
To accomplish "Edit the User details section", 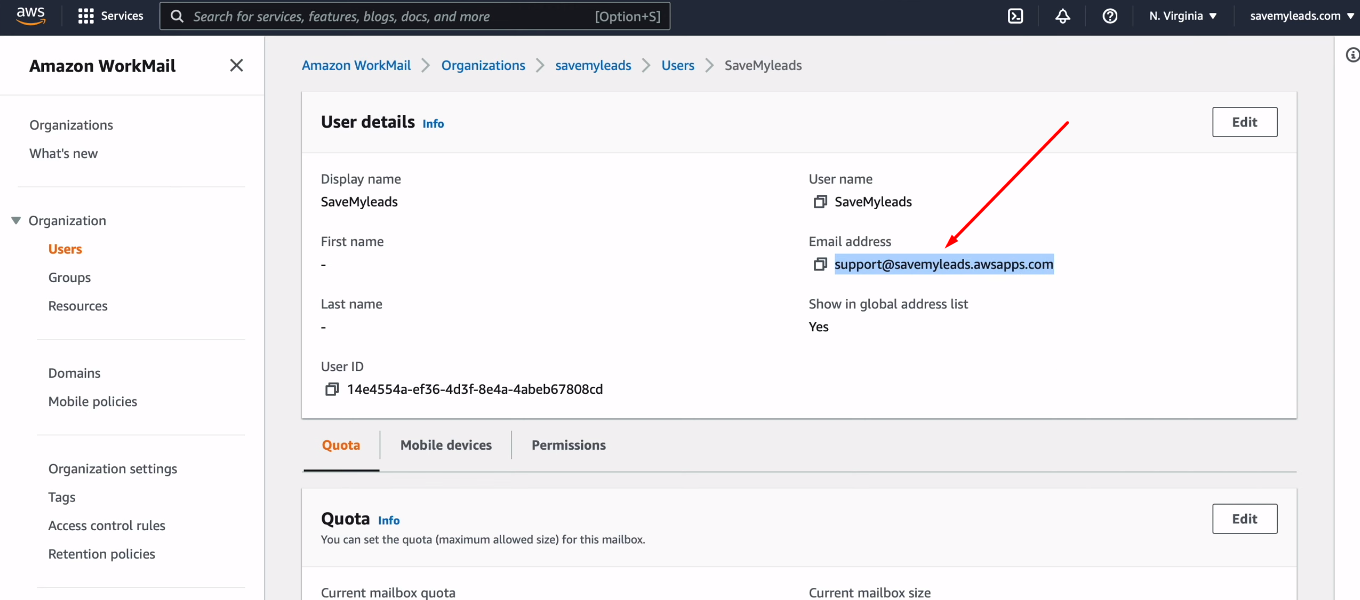I will tap(1245, 122).
